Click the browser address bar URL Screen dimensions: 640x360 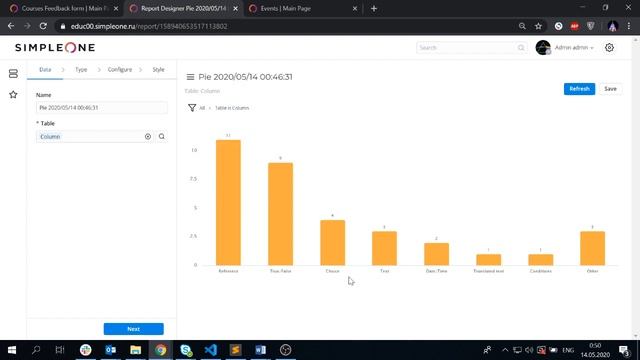[149, 26]
